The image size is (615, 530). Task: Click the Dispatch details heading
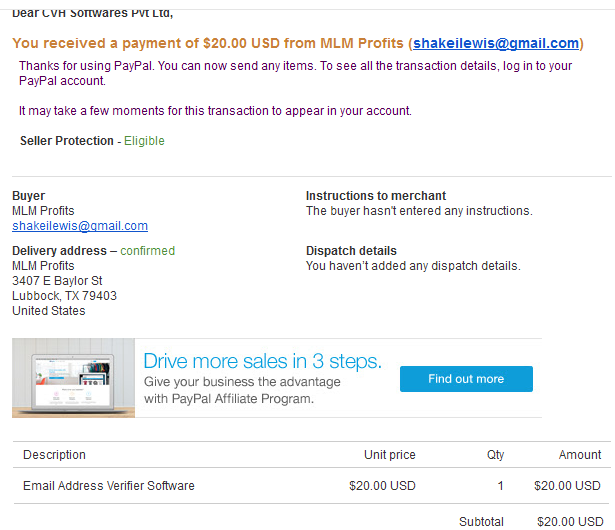[x=351, y=251]
